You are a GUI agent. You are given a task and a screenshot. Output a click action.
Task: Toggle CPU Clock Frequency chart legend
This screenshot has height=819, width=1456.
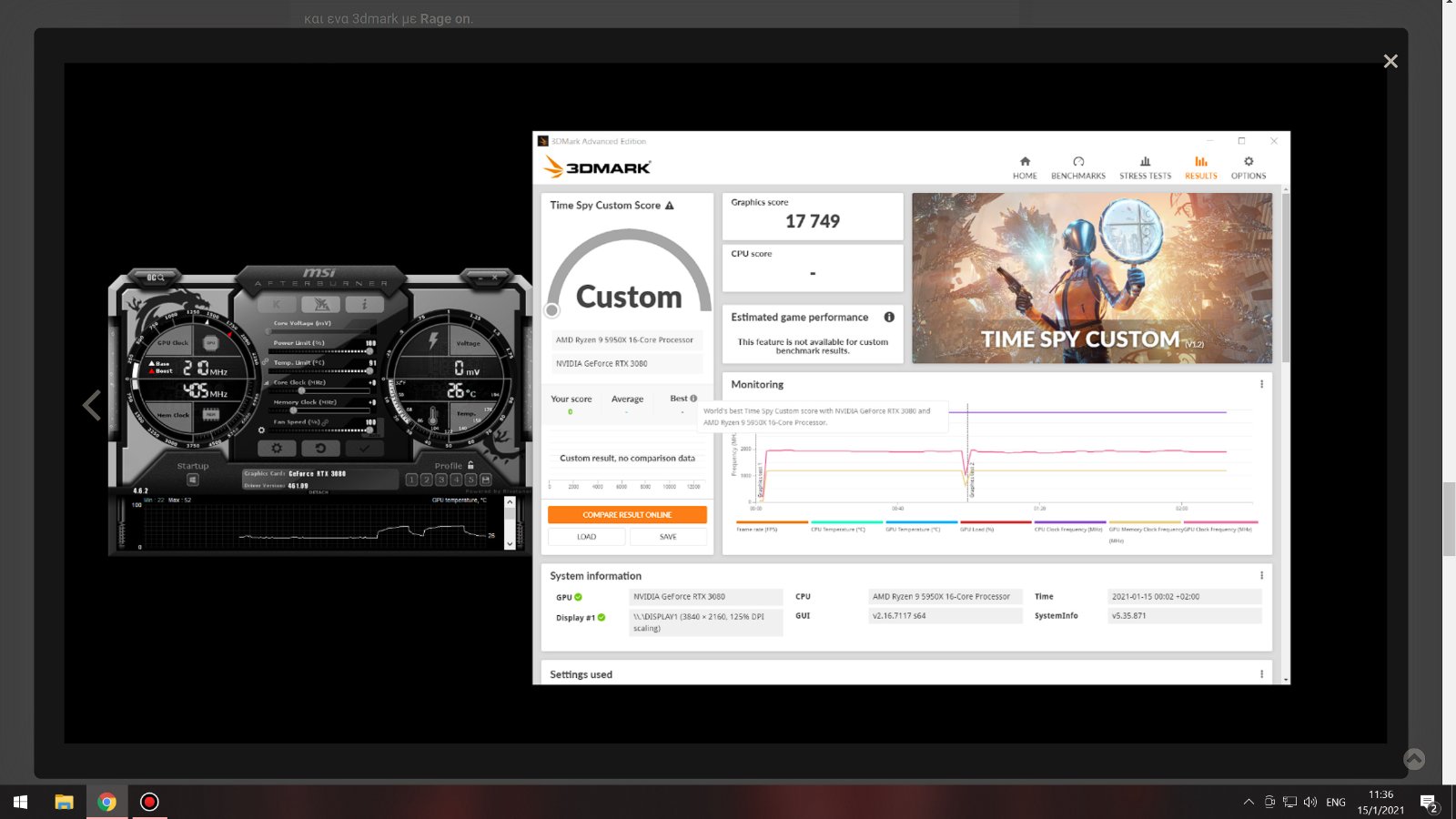pos(1068,526)
